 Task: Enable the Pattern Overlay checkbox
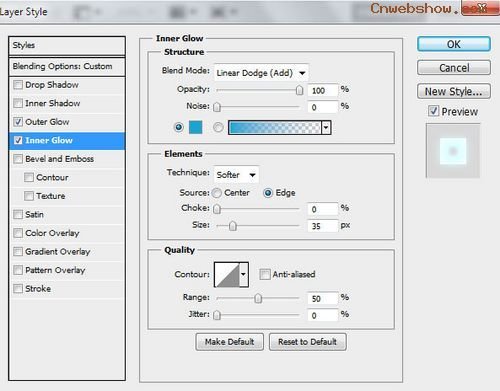click(18, 270)
